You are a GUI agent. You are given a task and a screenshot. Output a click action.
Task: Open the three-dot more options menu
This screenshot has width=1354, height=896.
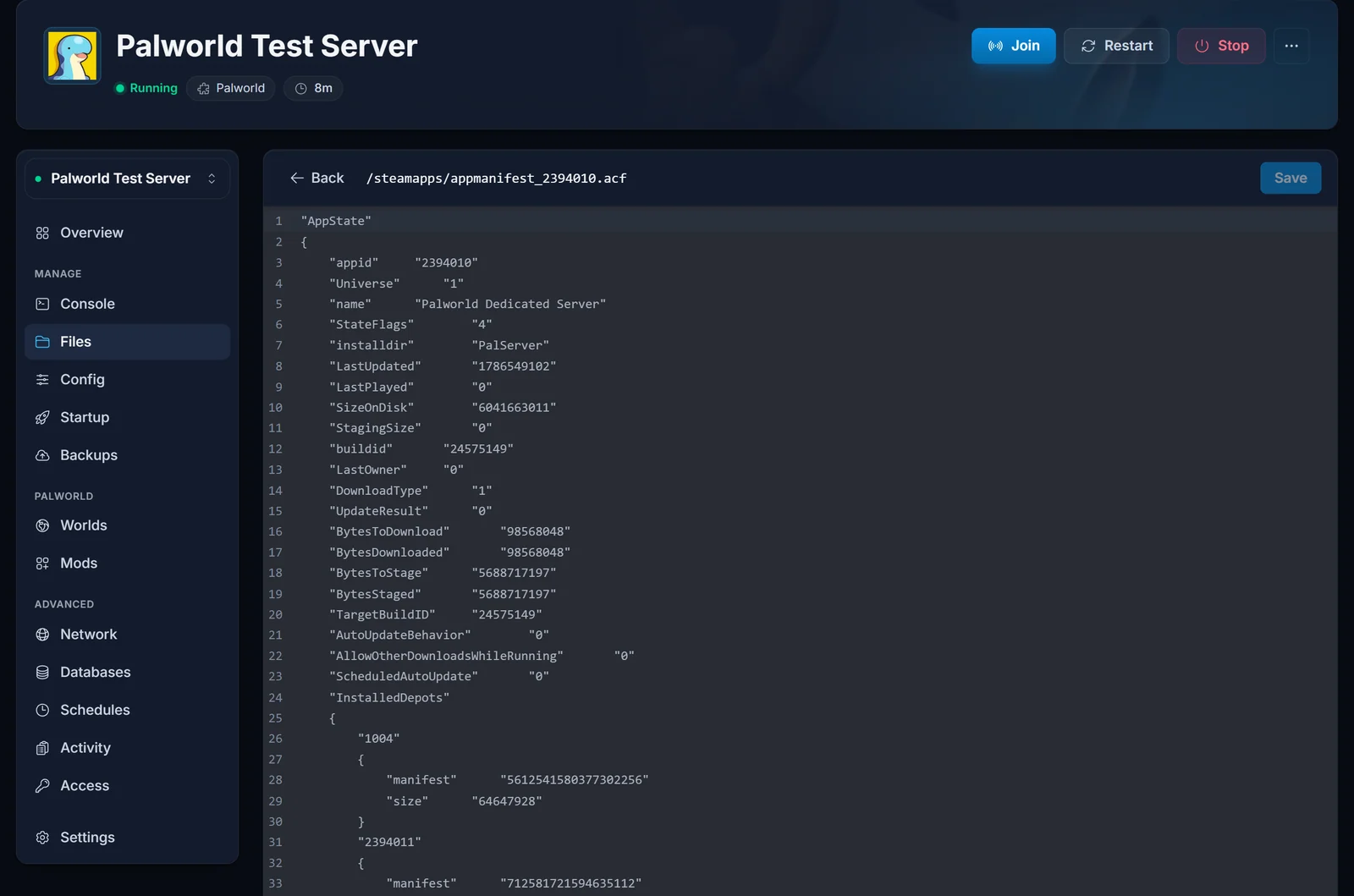coord(1291,46)
